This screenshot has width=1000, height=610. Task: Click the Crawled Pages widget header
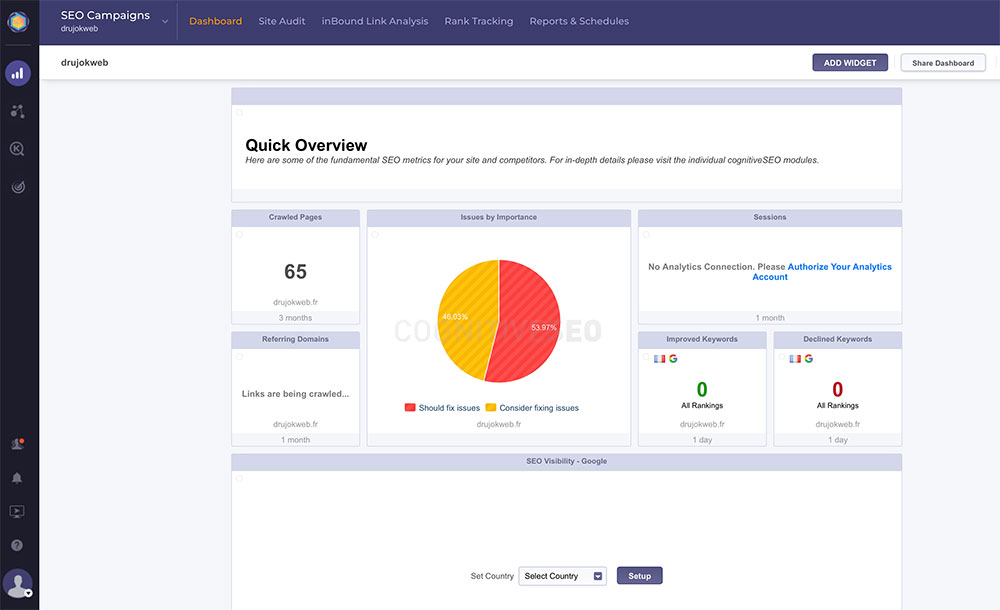pos(295,218)
